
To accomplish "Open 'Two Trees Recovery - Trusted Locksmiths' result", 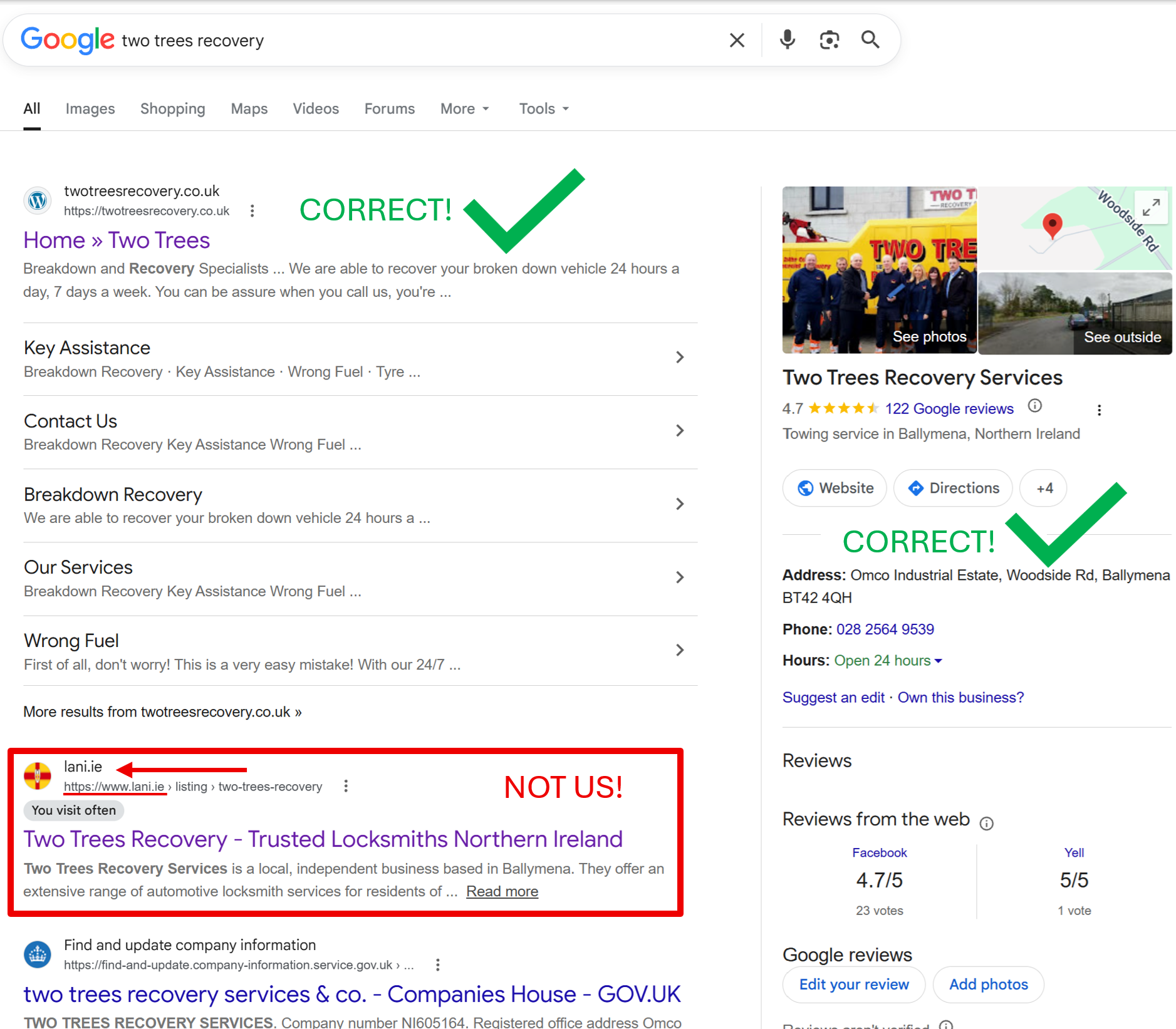I will (x=323, y=839).
